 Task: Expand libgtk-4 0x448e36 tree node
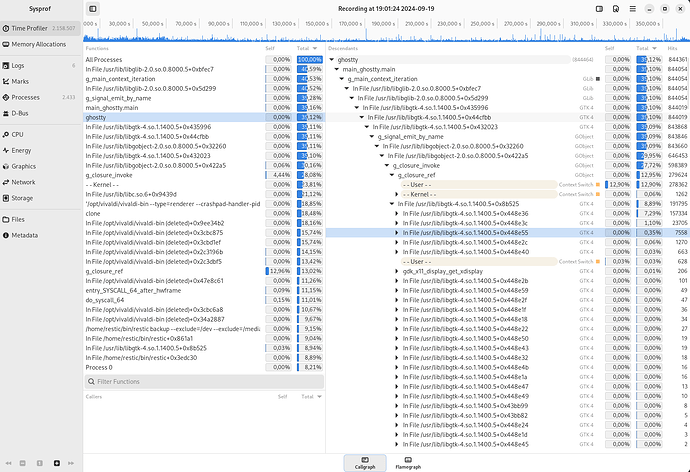[x=397, y=213]
